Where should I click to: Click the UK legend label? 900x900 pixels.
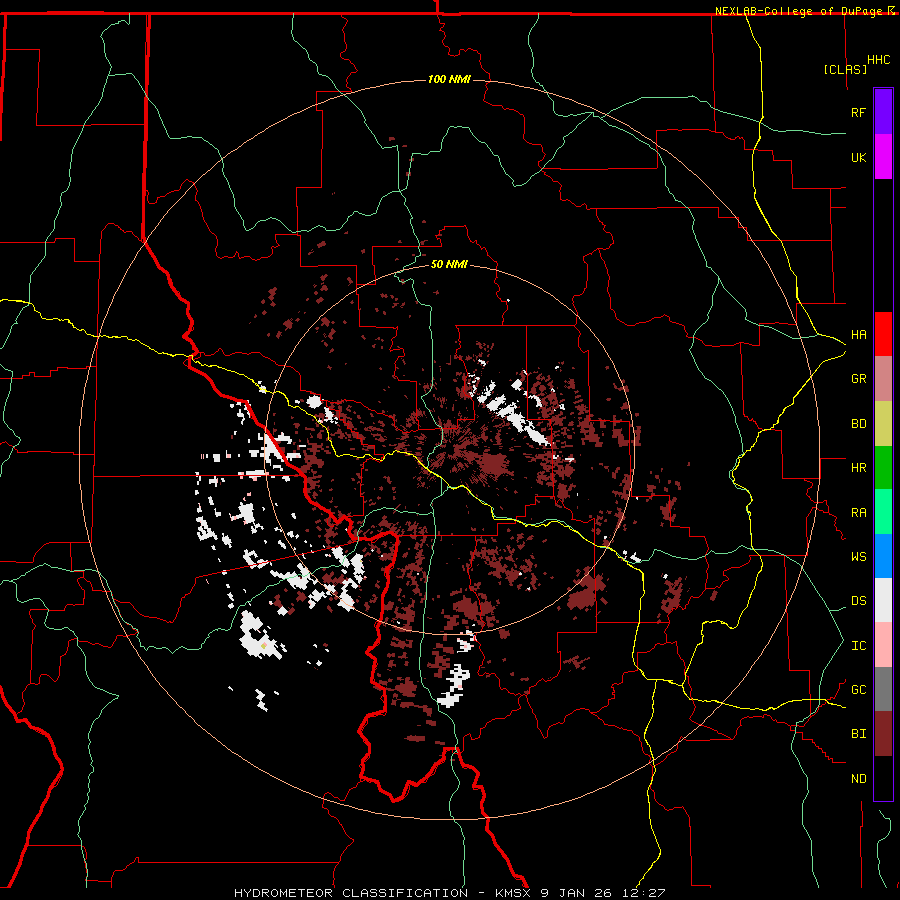click(858, 157)
